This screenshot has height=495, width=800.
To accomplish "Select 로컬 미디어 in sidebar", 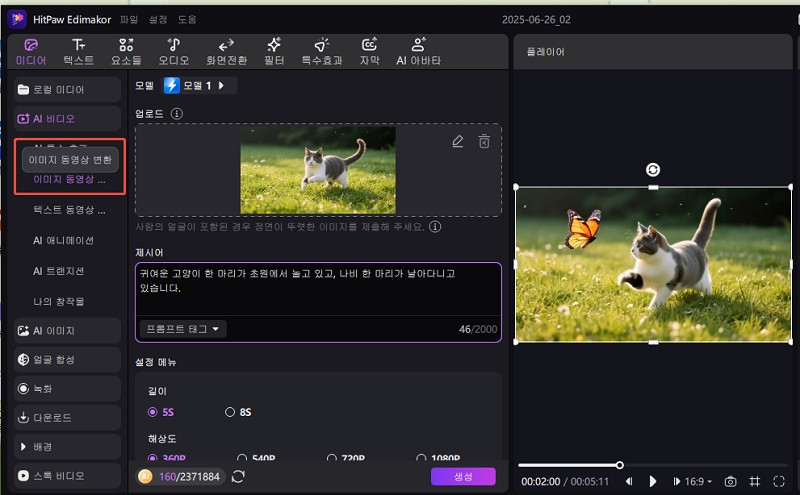I will 67,90.
